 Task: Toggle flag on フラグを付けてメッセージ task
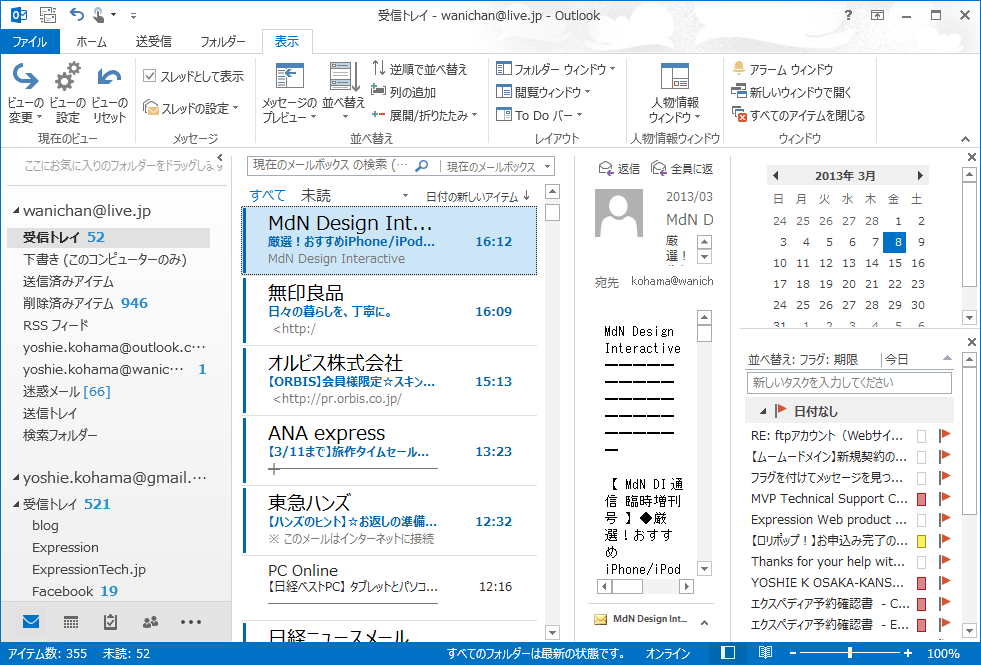(x=945, y=478)
